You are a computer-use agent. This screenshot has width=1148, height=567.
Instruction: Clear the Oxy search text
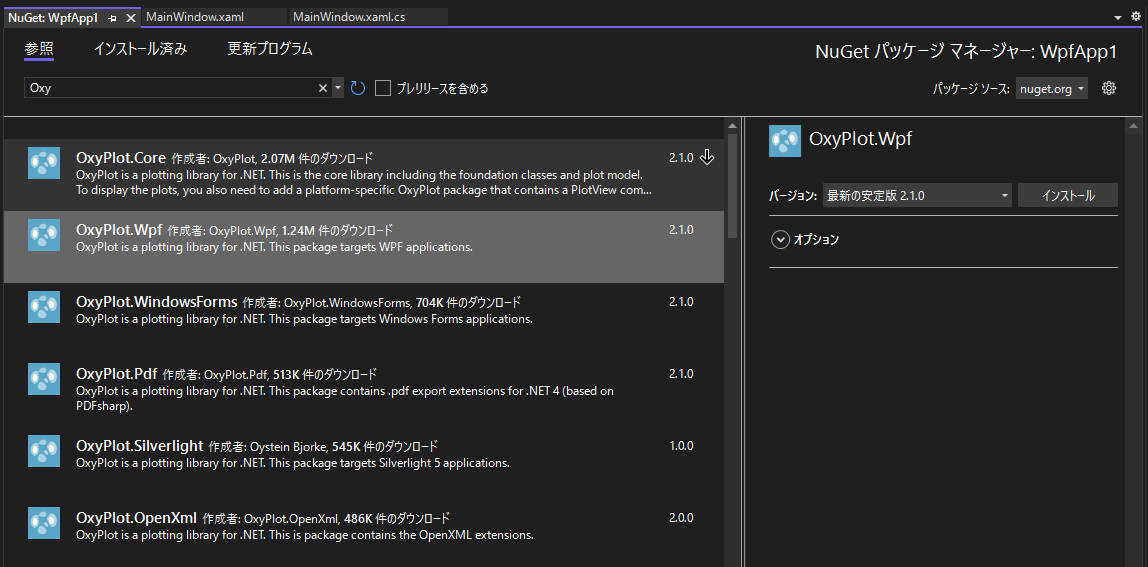pyautogui.click(x=323, y=88)
